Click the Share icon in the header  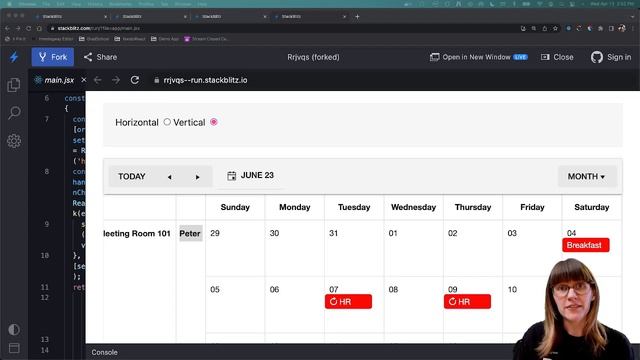point(88,57)
